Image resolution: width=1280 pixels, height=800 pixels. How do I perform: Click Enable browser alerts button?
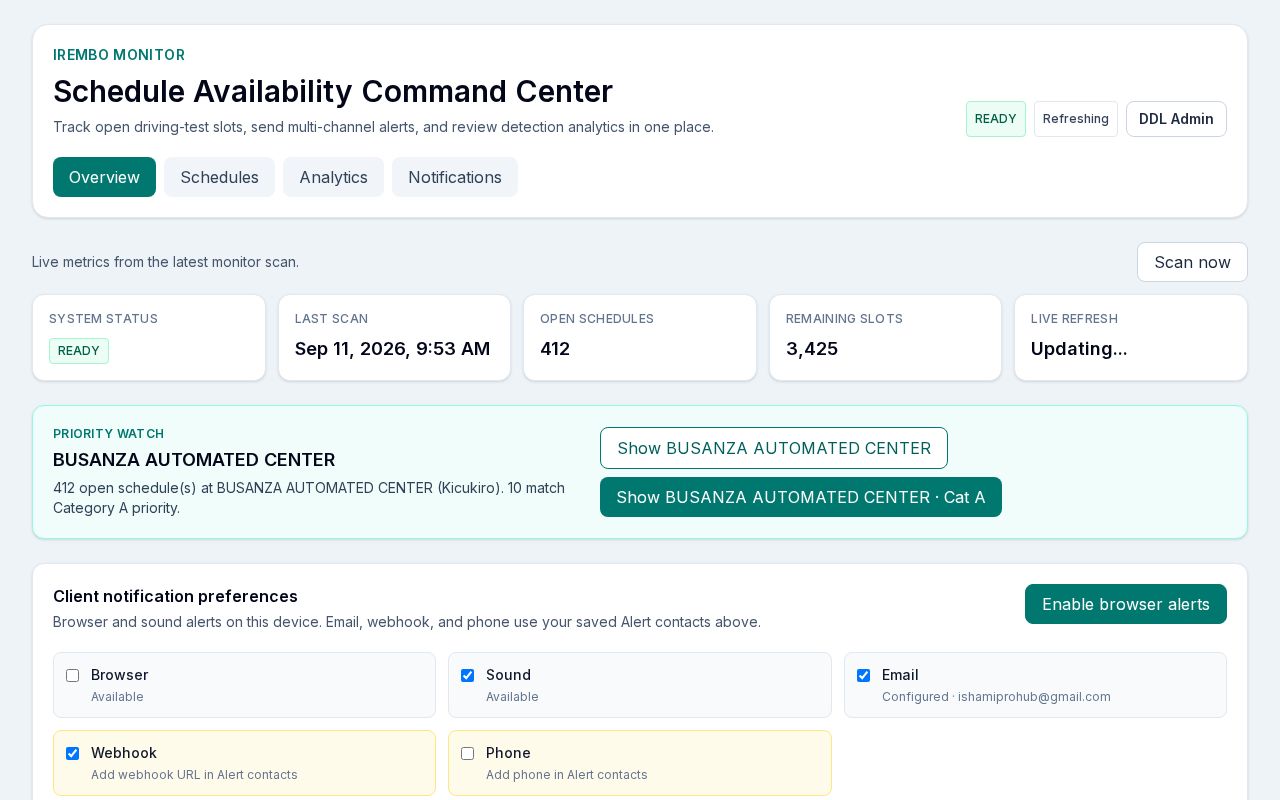tap(1126, 604)
